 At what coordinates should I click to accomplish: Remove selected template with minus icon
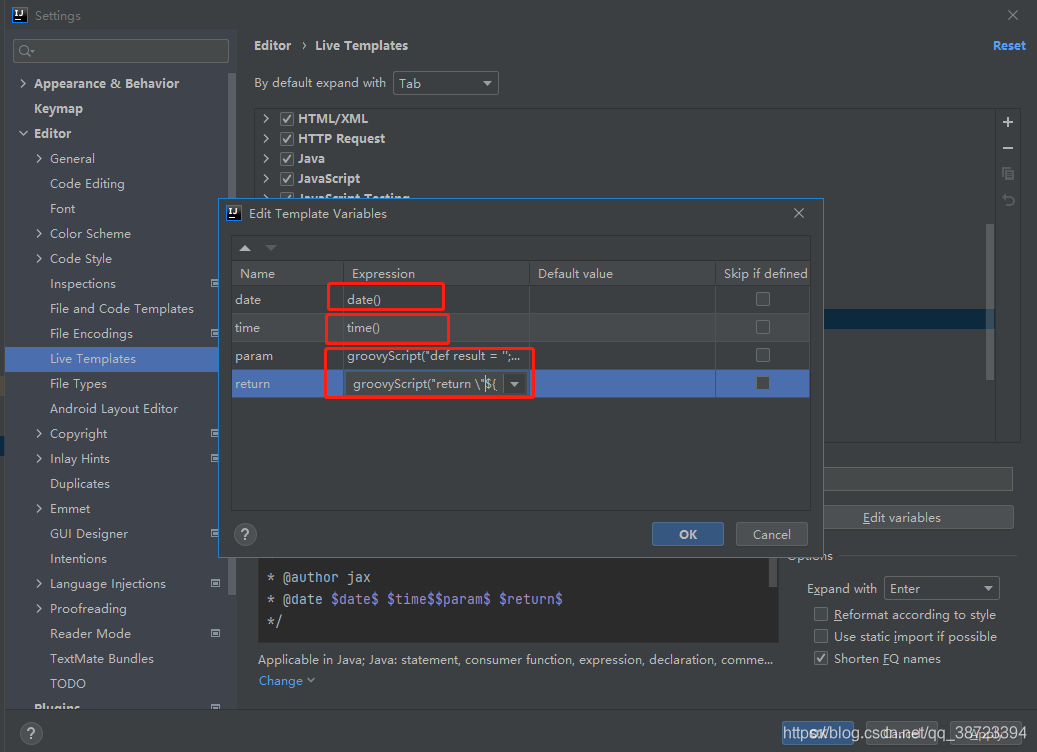coord(1007,148)
